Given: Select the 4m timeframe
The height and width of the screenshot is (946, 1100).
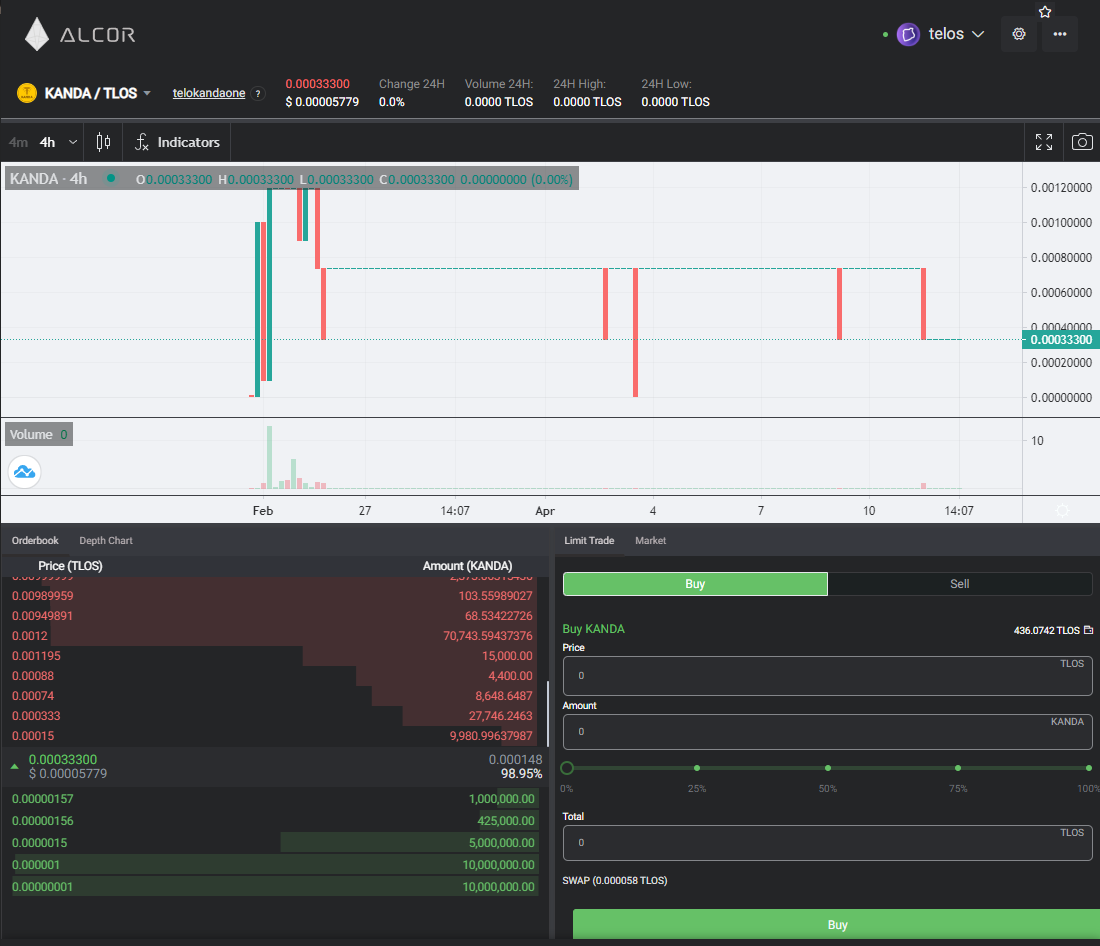Looking at the screenshot, I should click(x=18, y=142).
